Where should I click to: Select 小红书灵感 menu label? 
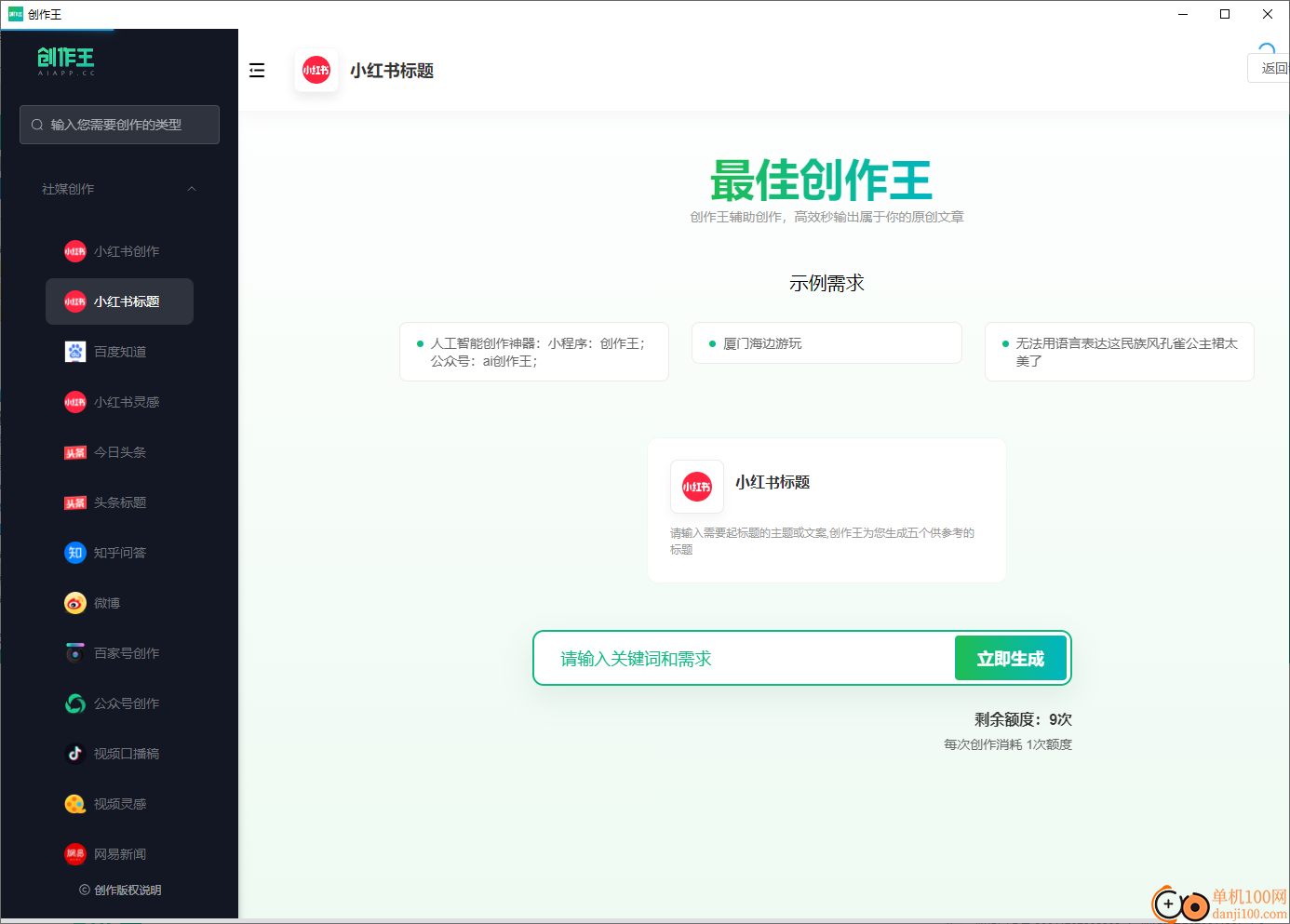(127, 402)
